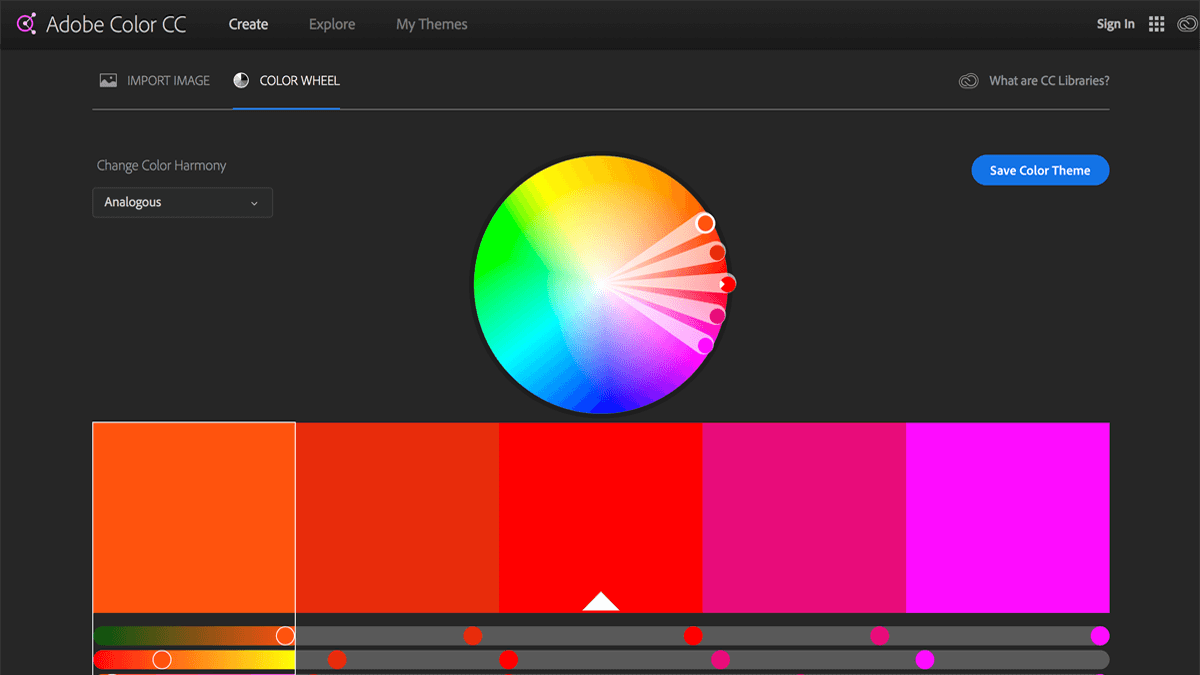The height and width of the screenshot is (675, 1200).
Task: Open the Change Color Harmony dropdown
Action: pos(182,202)
